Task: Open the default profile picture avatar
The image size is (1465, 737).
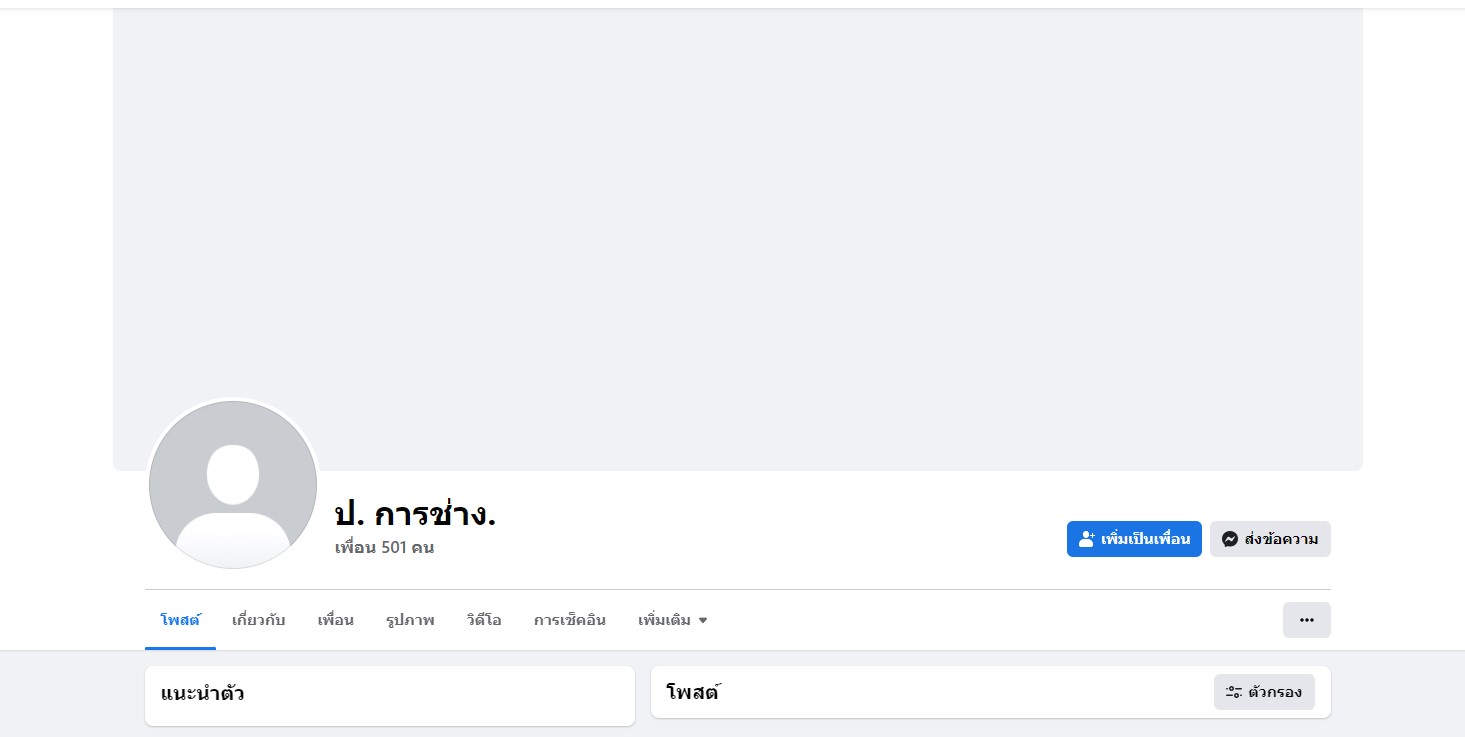Action: pyautogui.click(x=233, y=485)
